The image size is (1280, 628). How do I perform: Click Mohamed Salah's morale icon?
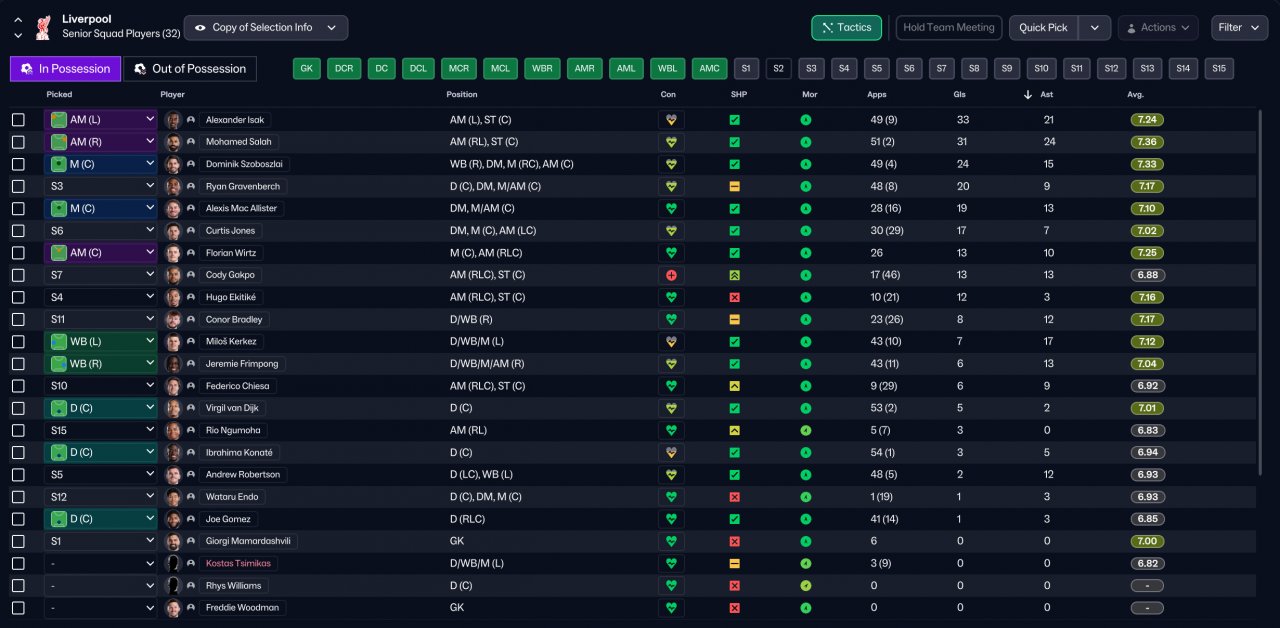pyautogui.click(x=806, y=142)
